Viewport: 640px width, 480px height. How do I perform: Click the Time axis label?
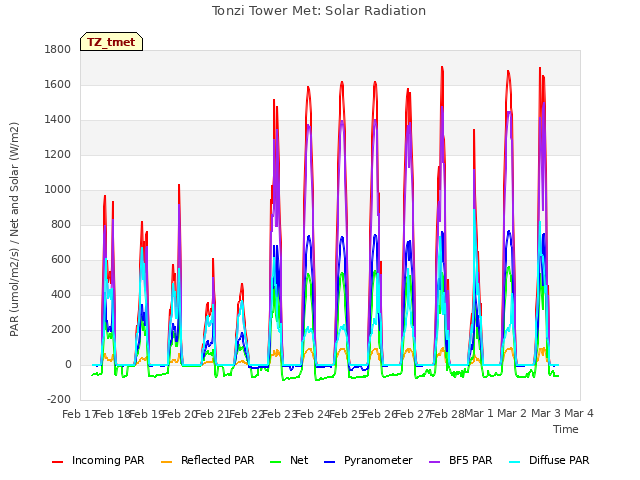[566, 429]
